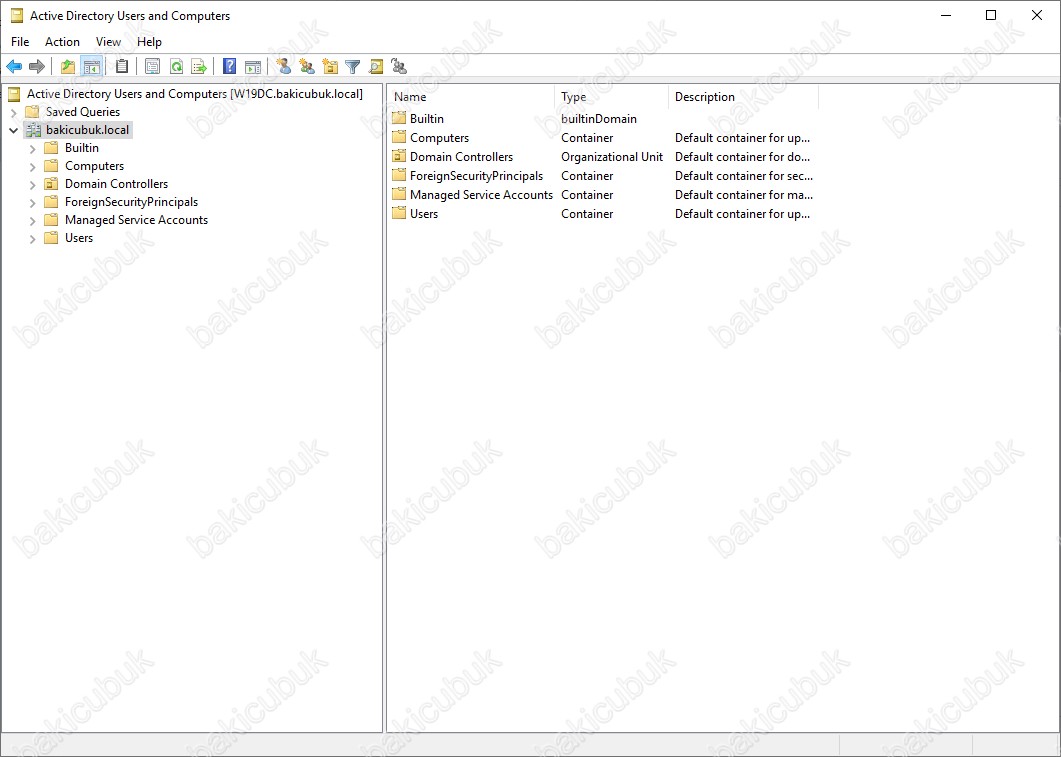The height and width of the screenshot is (757, 1061).
Task: Click the Export List toolbar icon
Action: [199, 66]
